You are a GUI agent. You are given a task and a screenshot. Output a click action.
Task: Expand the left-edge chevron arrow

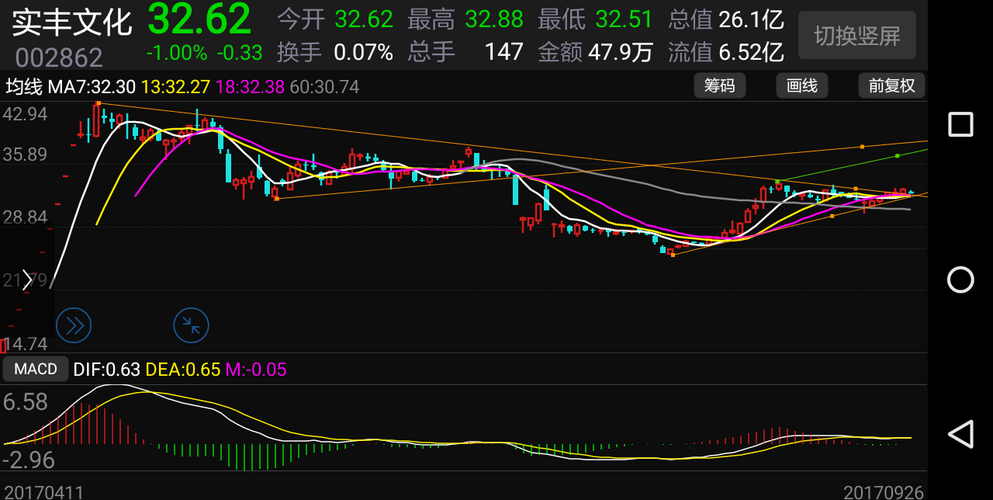(x=27, y=280)
